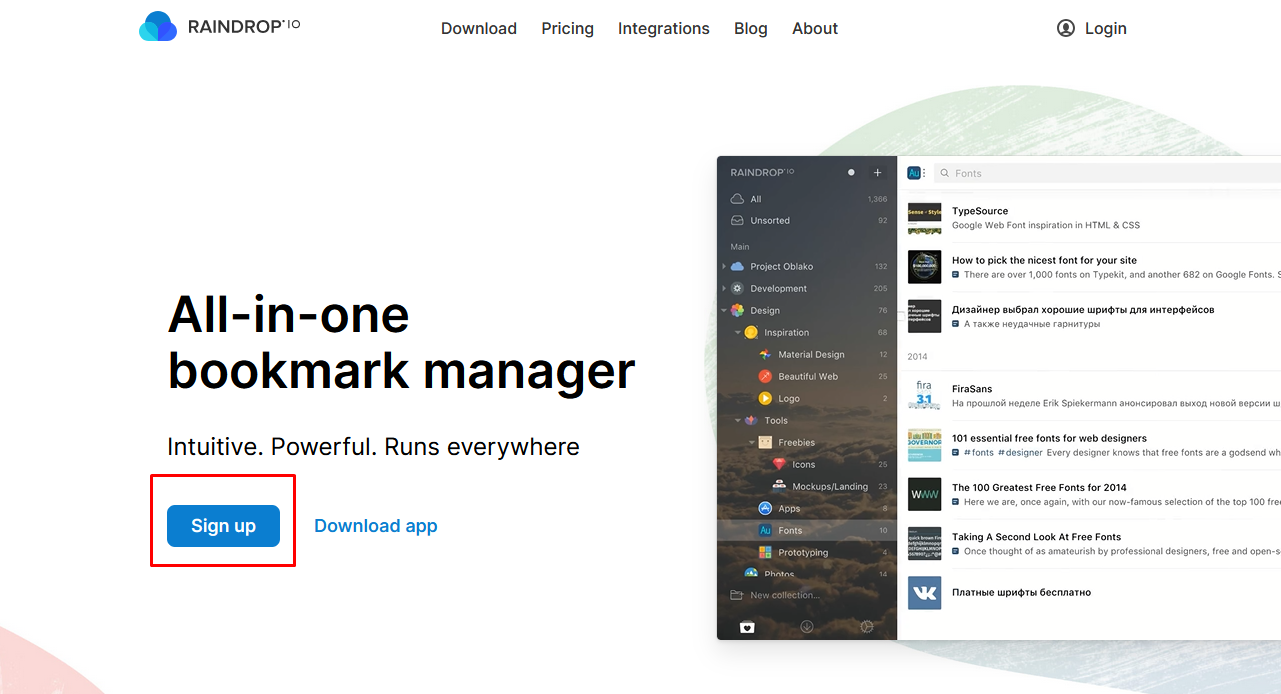Open '101 essential free fonts for web designers'

click(x=1049, y=438)
